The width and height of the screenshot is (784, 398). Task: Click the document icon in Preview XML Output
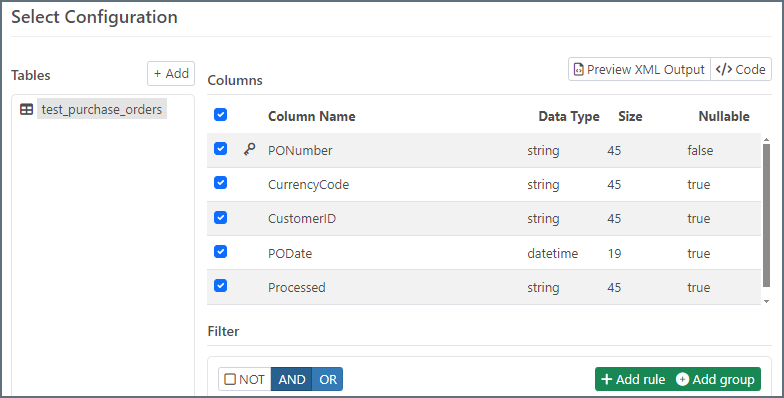click(578, 70)
